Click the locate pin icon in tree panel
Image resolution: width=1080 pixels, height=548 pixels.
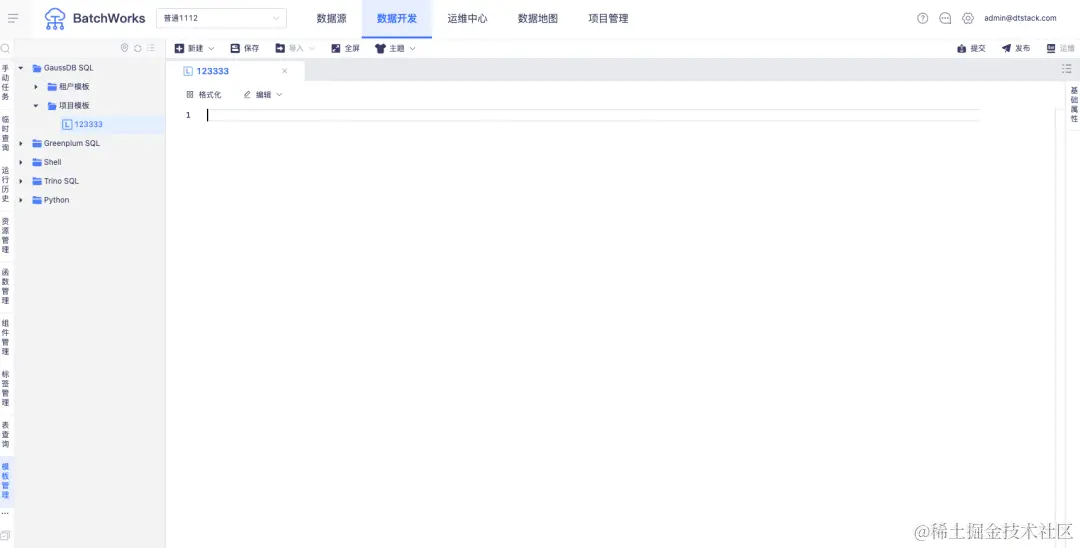(x=125, y=48)
